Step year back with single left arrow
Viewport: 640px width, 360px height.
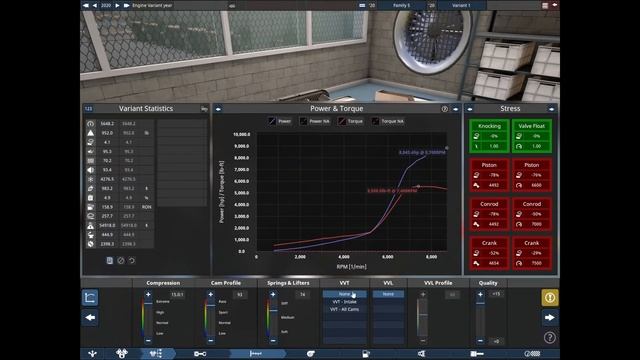coord(95,5)
